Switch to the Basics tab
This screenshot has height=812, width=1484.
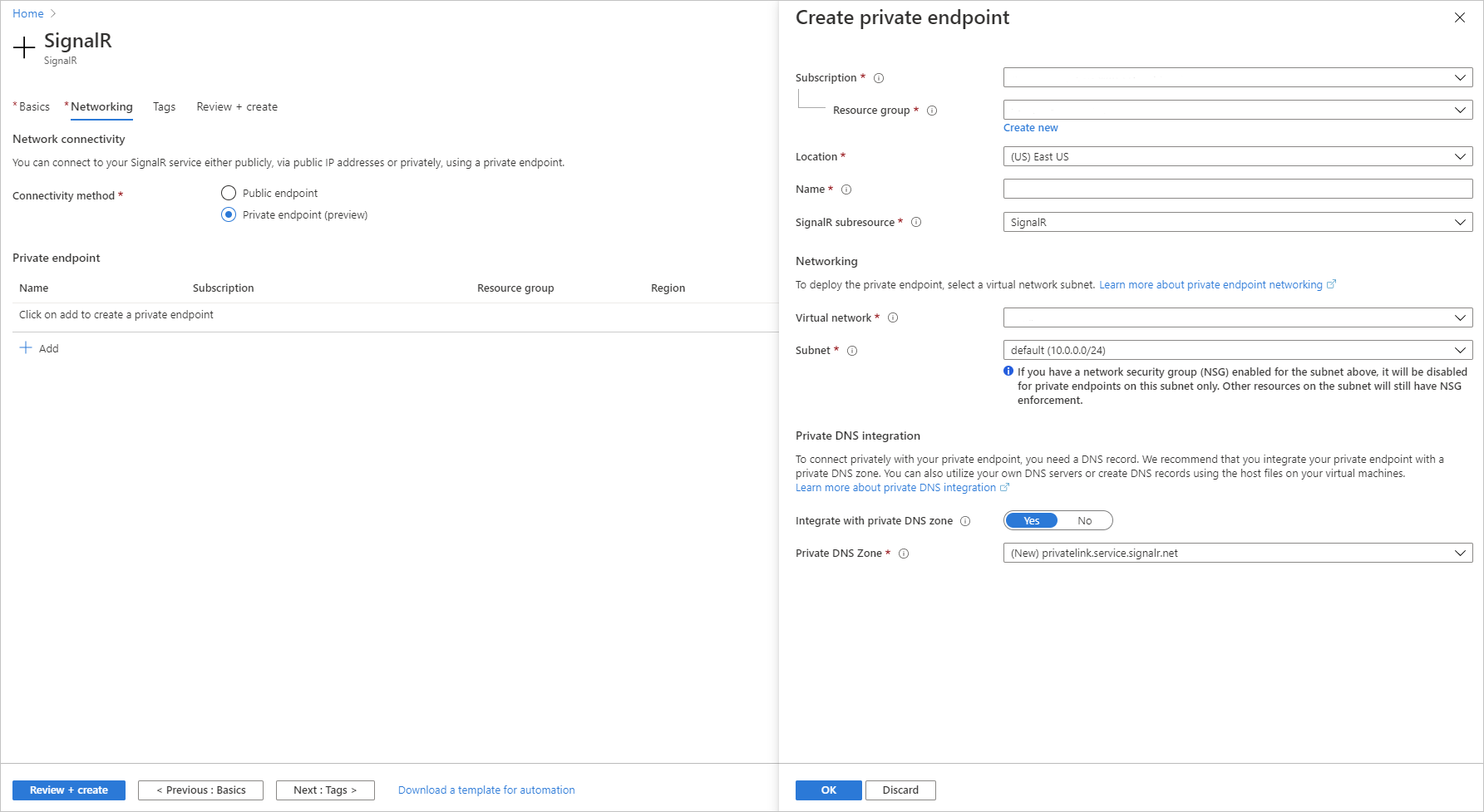click(x=34, y=106)
